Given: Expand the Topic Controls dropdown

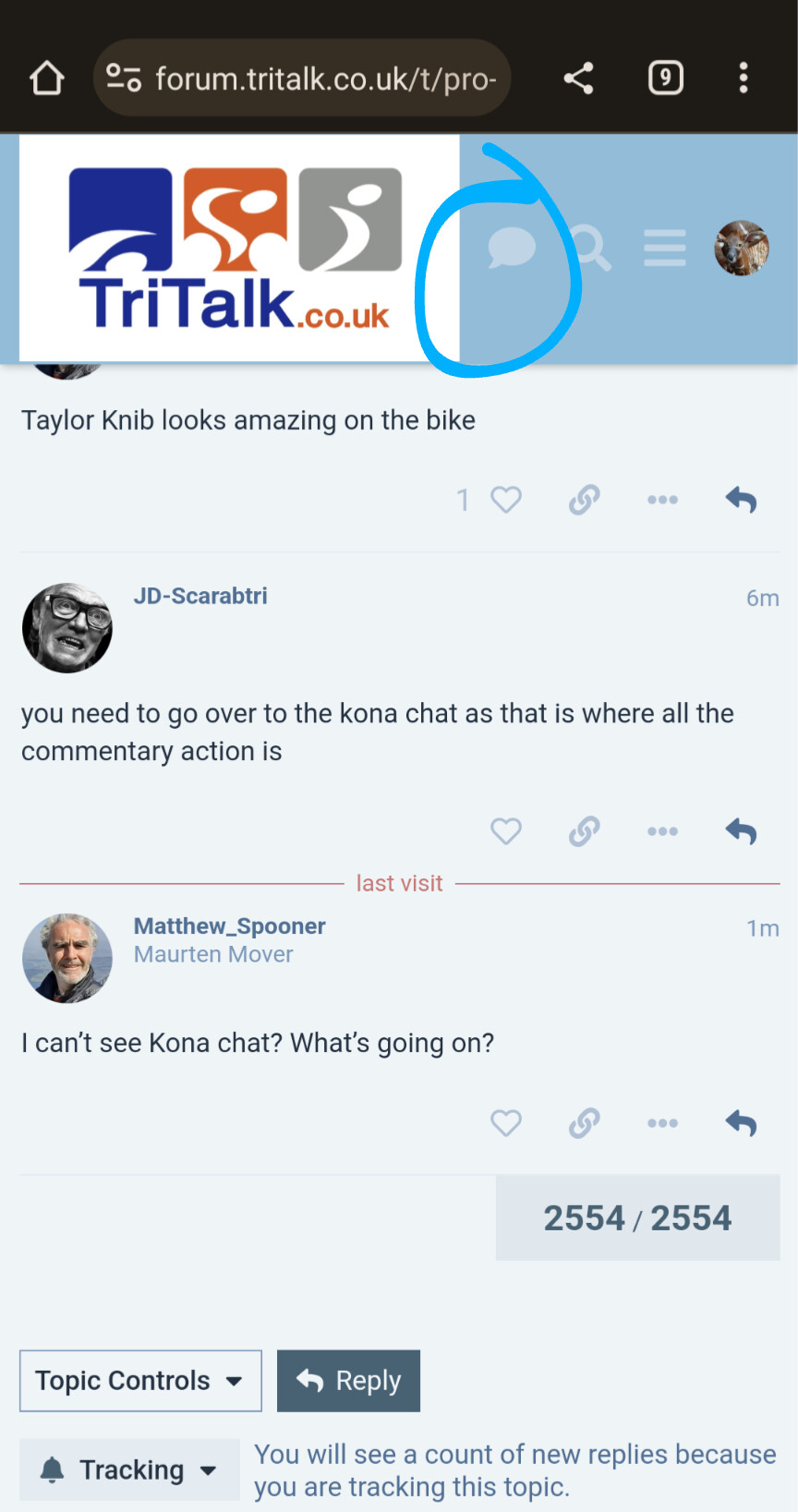Looking at the screenshot, I should click(140, 1381).
